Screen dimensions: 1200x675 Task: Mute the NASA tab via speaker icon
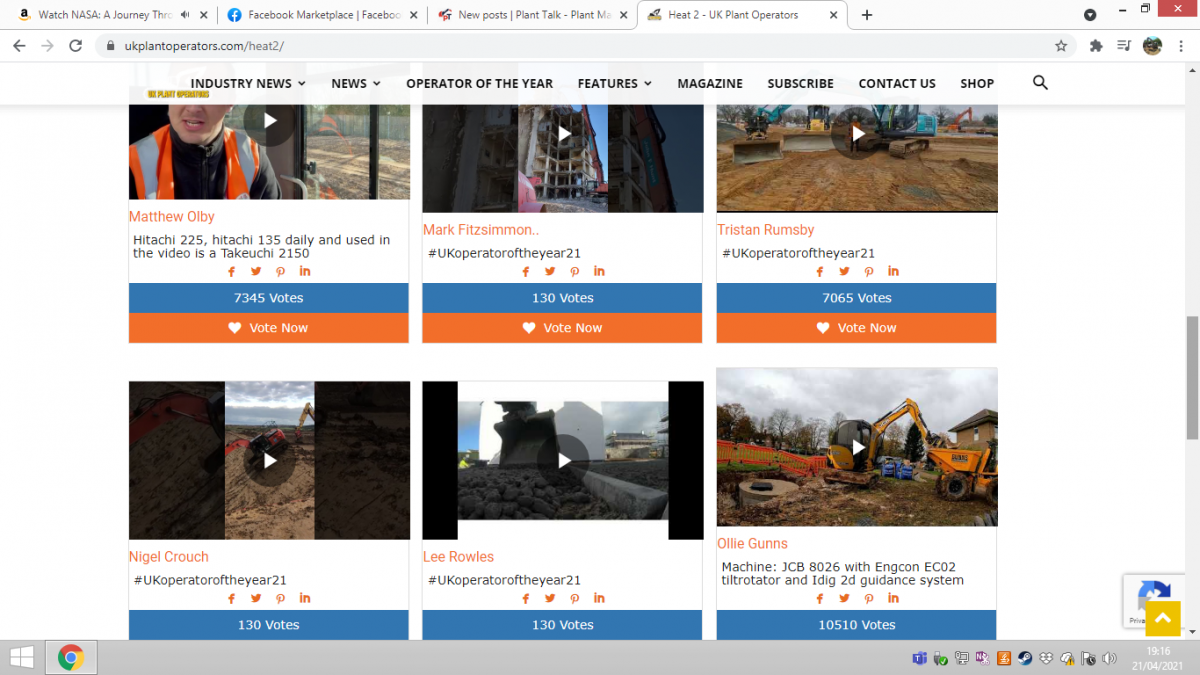185,15
